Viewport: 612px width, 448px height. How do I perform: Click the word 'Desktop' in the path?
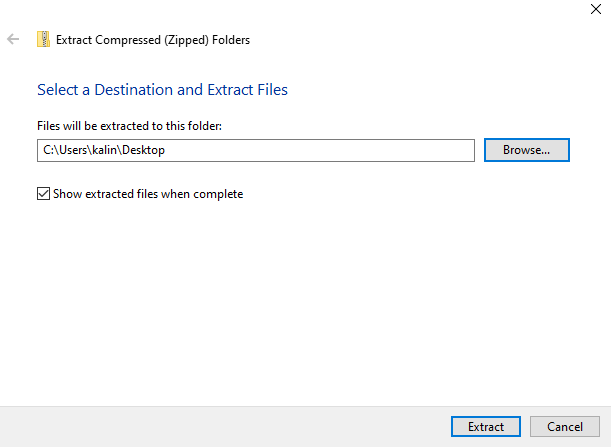point(142,150)
